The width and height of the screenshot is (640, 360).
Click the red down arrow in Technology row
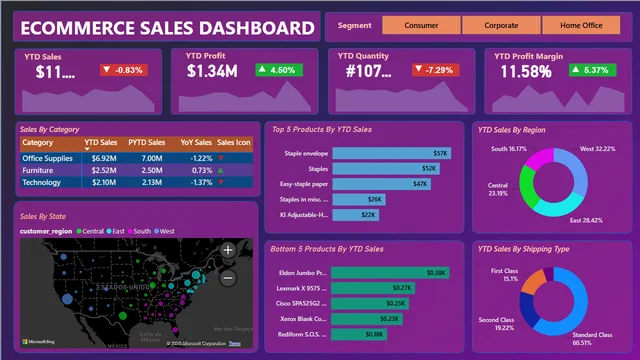tap(221, 182)
